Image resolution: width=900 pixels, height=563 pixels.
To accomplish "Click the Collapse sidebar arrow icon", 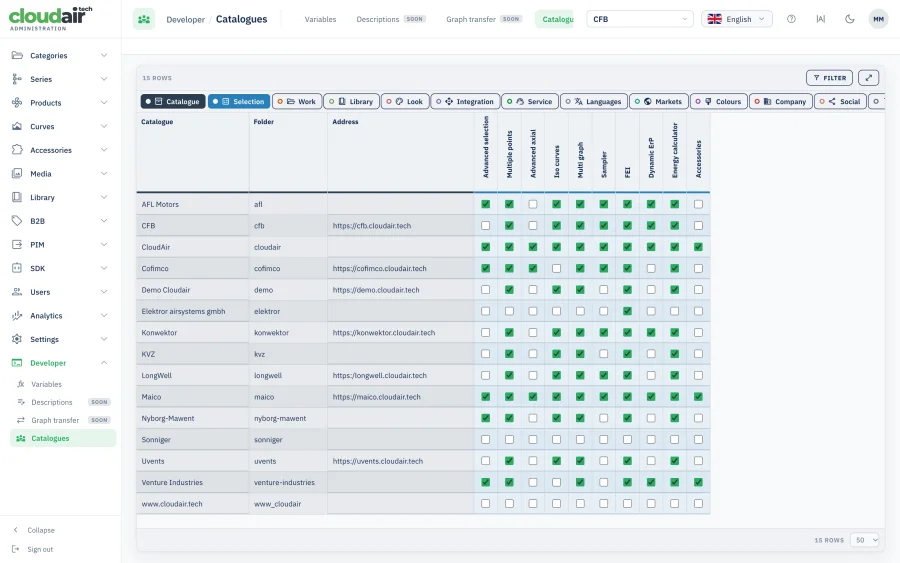I will pyautogui.click(x=16, y=530).
